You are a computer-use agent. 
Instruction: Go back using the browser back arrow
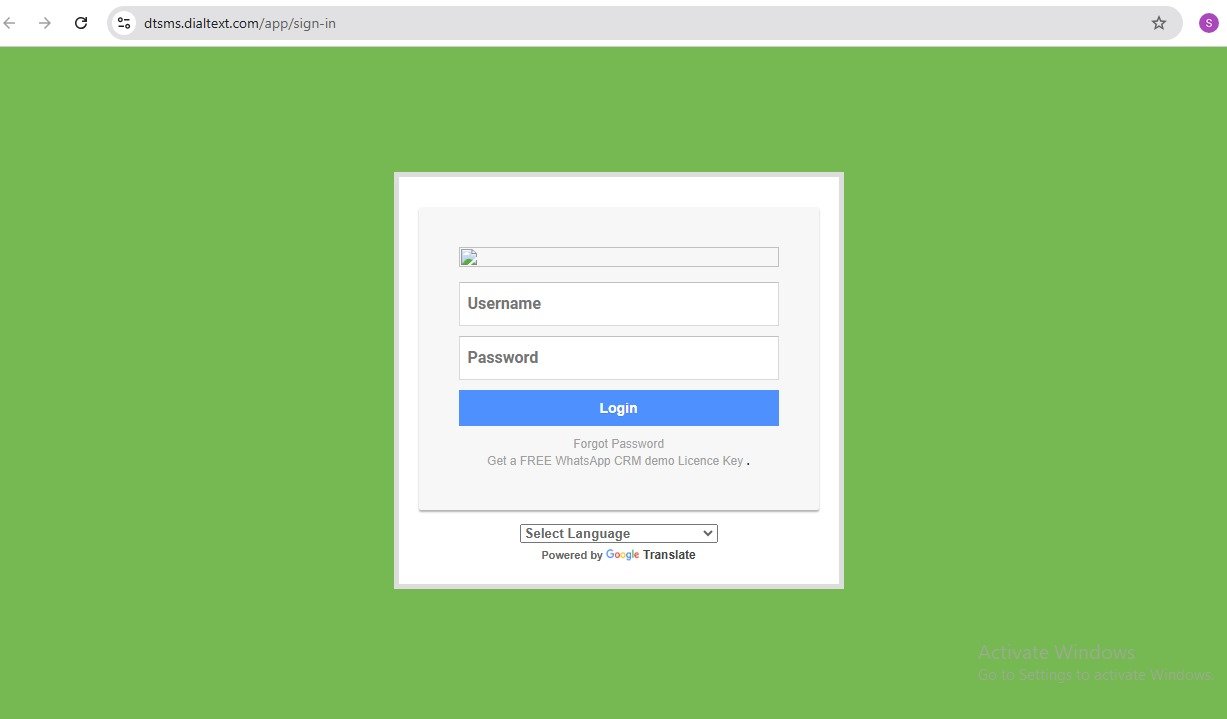click(10, 23)
